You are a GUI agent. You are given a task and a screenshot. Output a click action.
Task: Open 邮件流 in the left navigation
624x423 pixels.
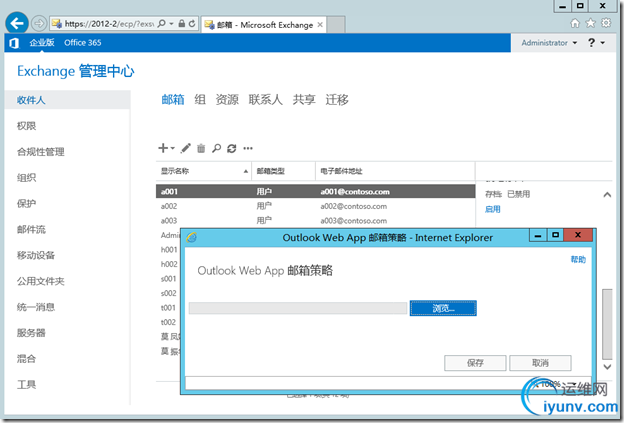point(31,229)
